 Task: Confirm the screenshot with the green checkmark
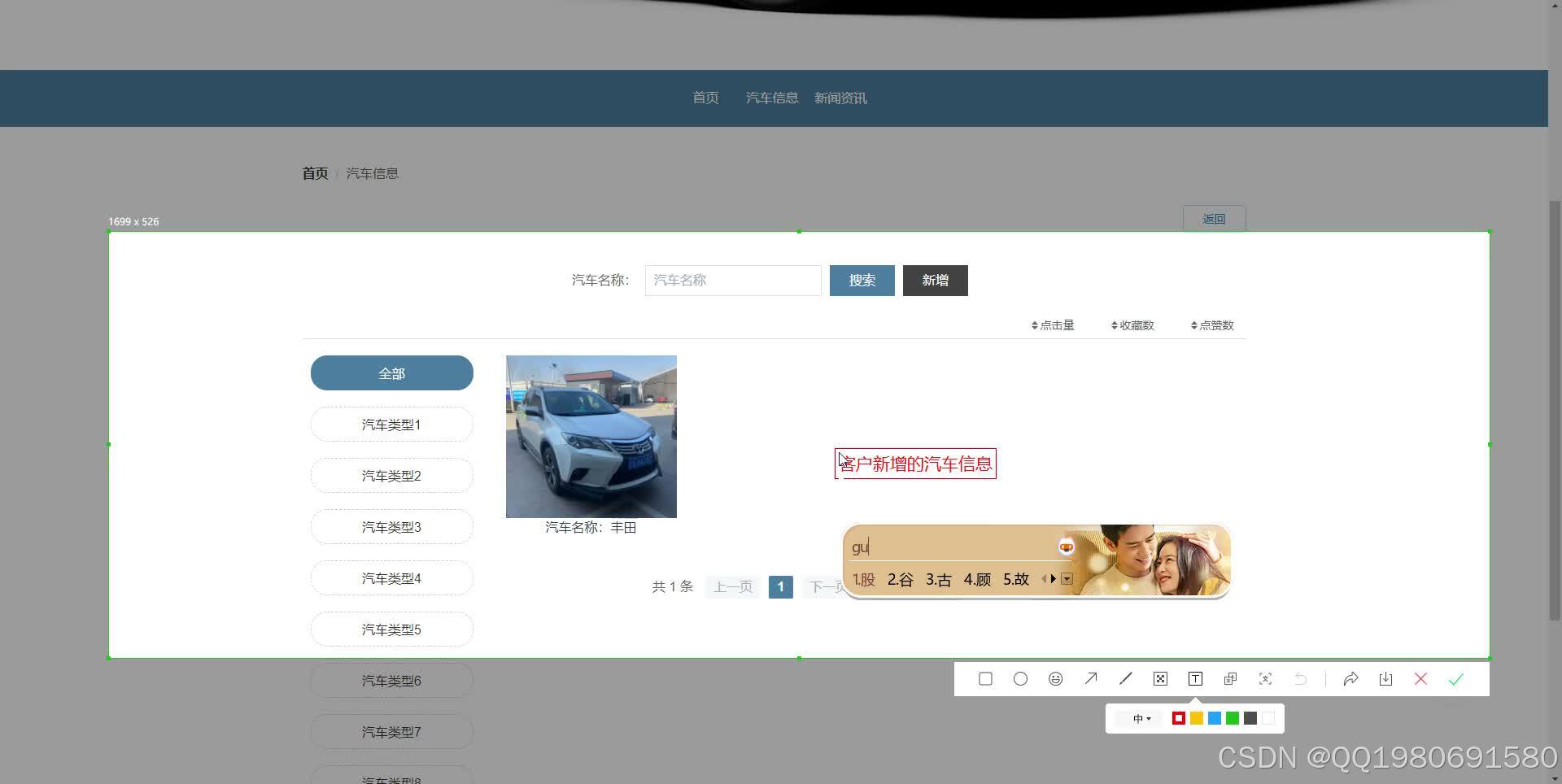point(1455,679)
